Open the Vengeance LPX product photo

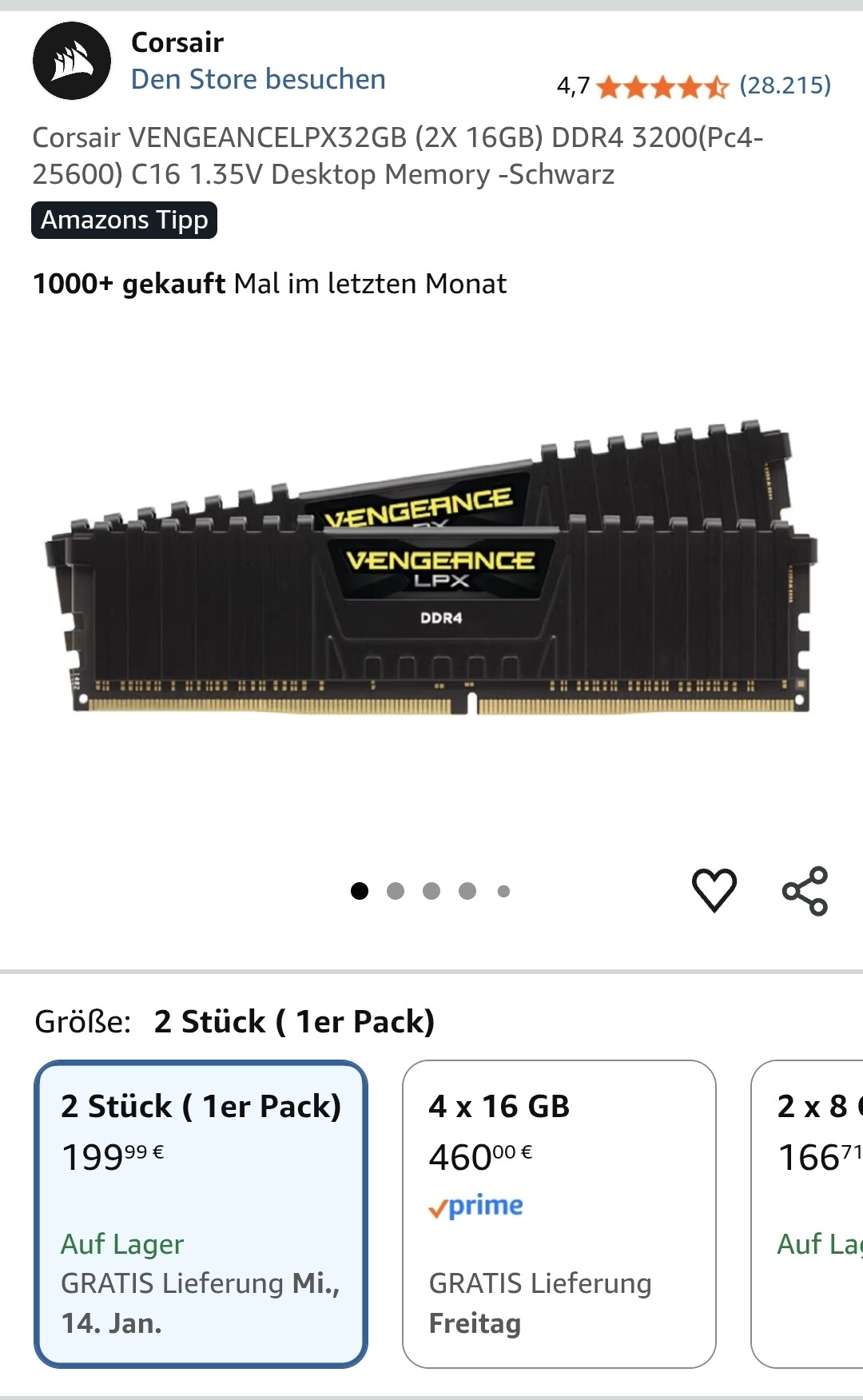click(x=431, y=567)
